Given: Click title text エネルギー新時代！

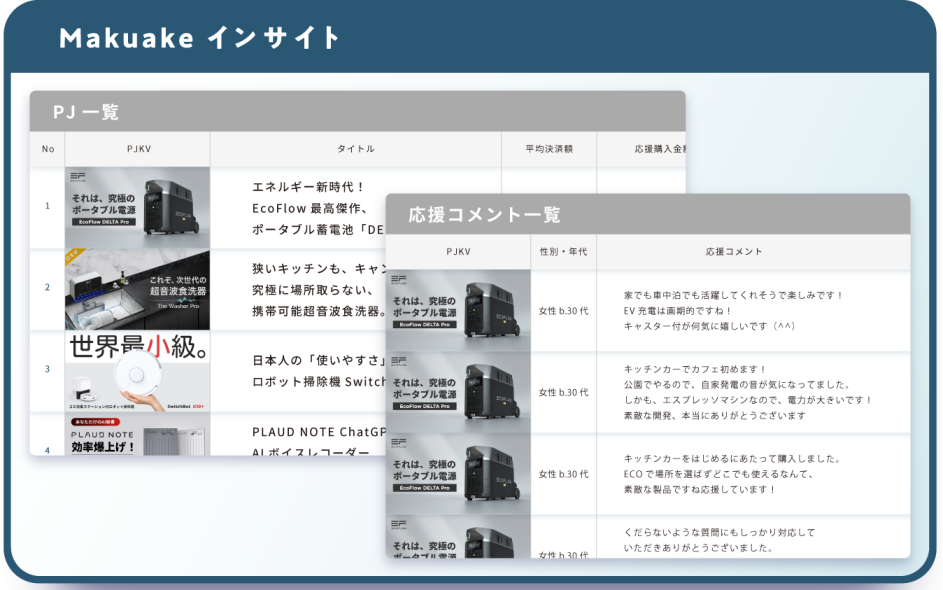Looking at the screenshot, I should 309,187.
